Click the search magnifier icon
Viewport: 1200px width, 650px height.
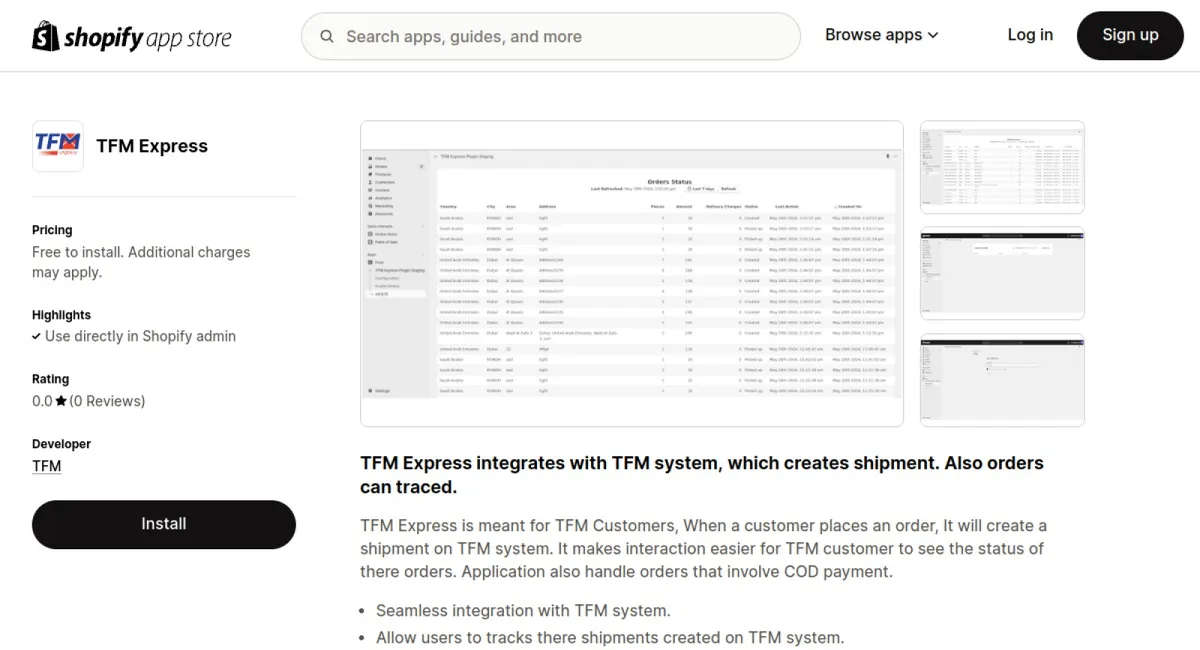pyautogui.click(x=327, y=37)
